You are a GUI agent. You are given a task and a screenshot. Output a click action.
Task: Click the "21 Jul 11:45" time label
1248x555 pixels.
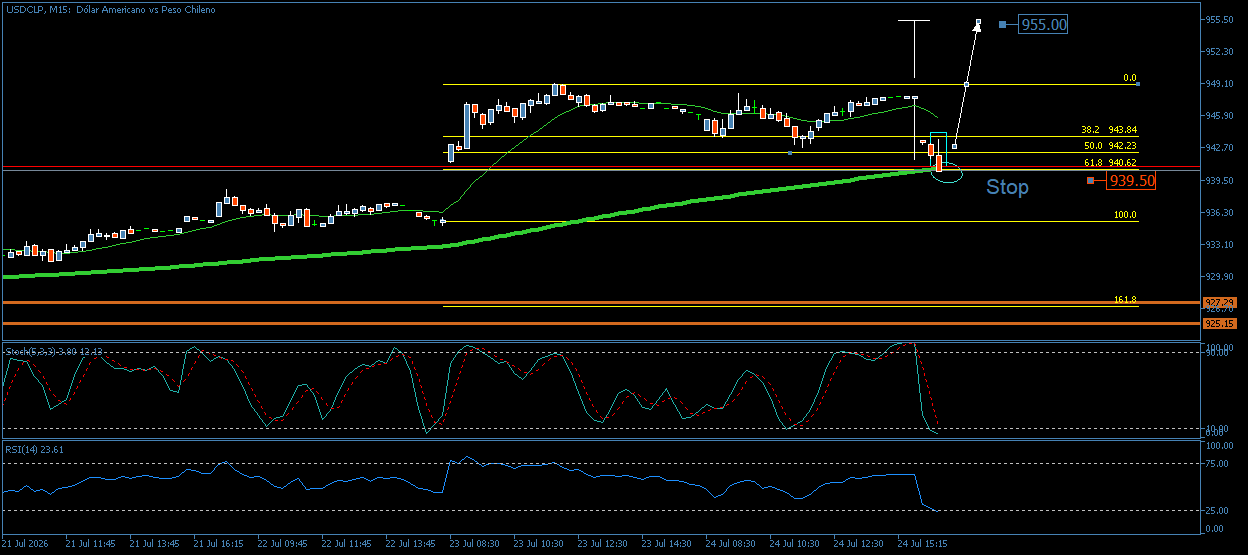coord(90,544)
